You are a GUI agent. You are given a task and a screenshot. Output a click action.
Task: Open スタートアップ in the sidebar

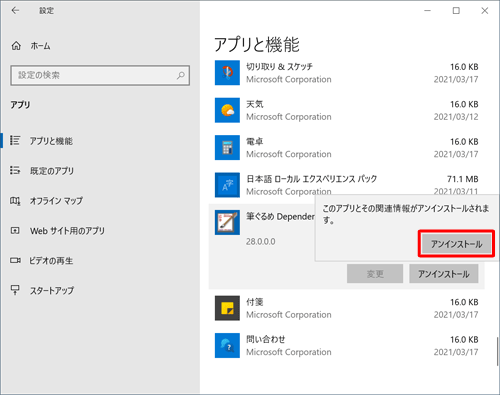coord(52,291)
